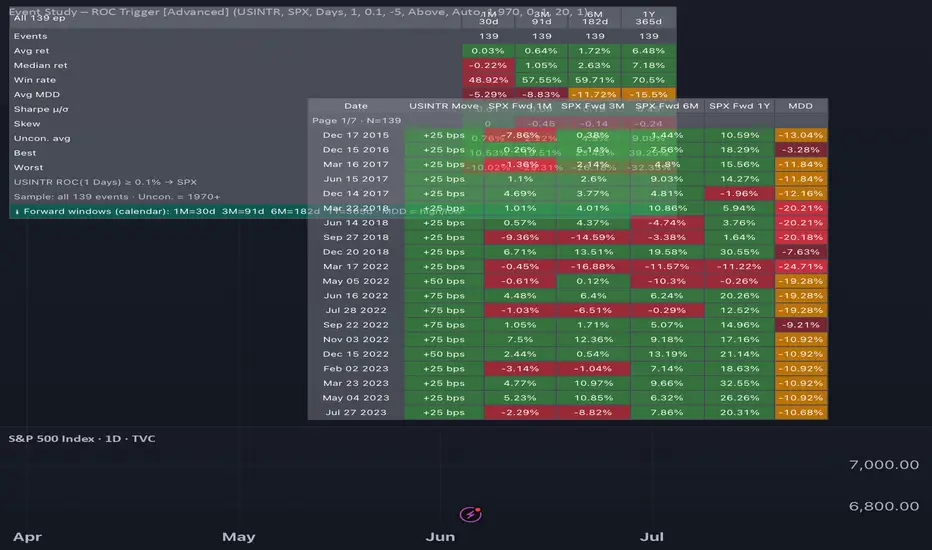
Task: Select the Dec 17 2015 date row
Action: click(x=355, y=135)
